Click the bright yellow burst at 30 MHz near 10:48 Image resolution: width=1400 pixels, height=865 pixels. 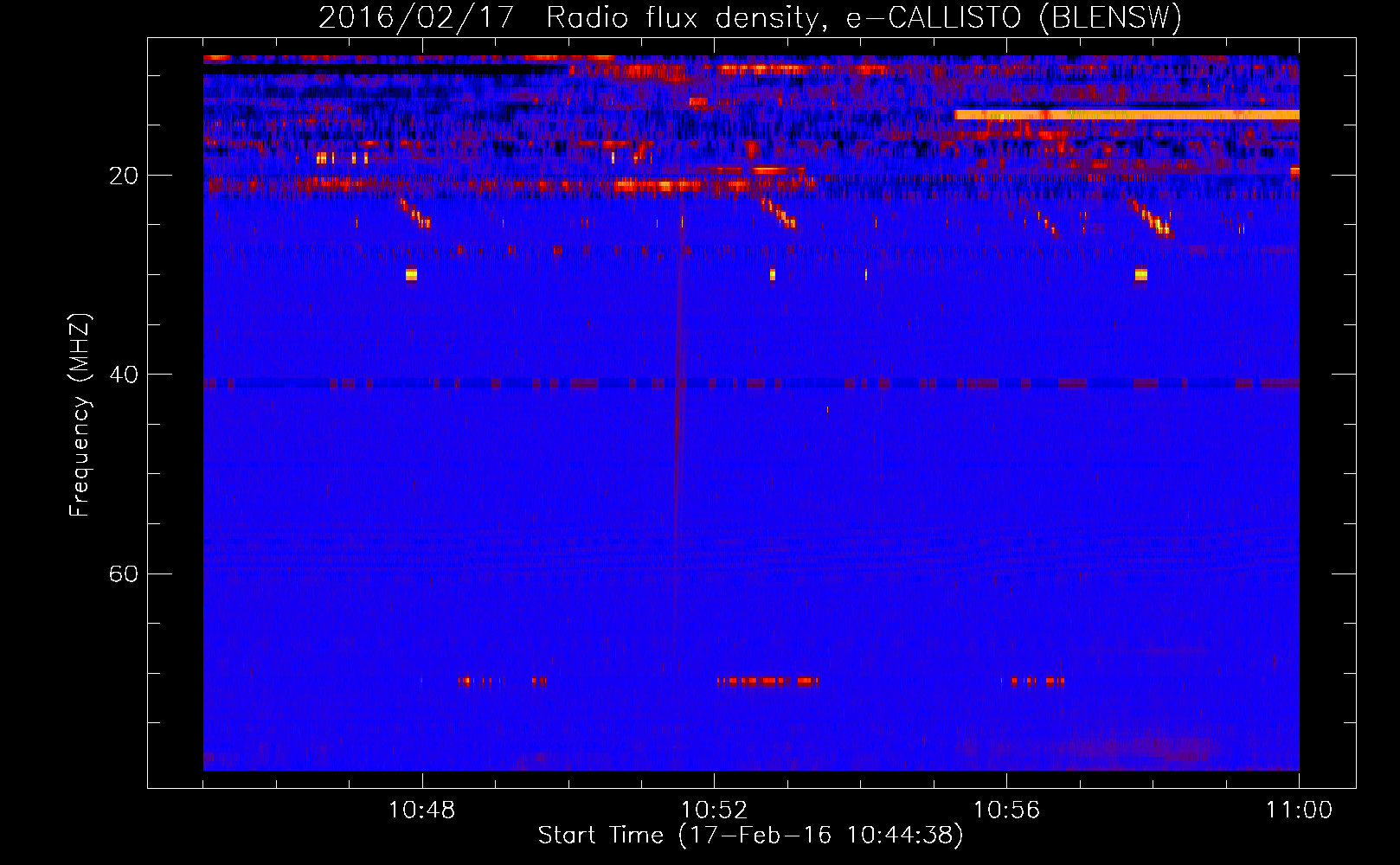411,275
